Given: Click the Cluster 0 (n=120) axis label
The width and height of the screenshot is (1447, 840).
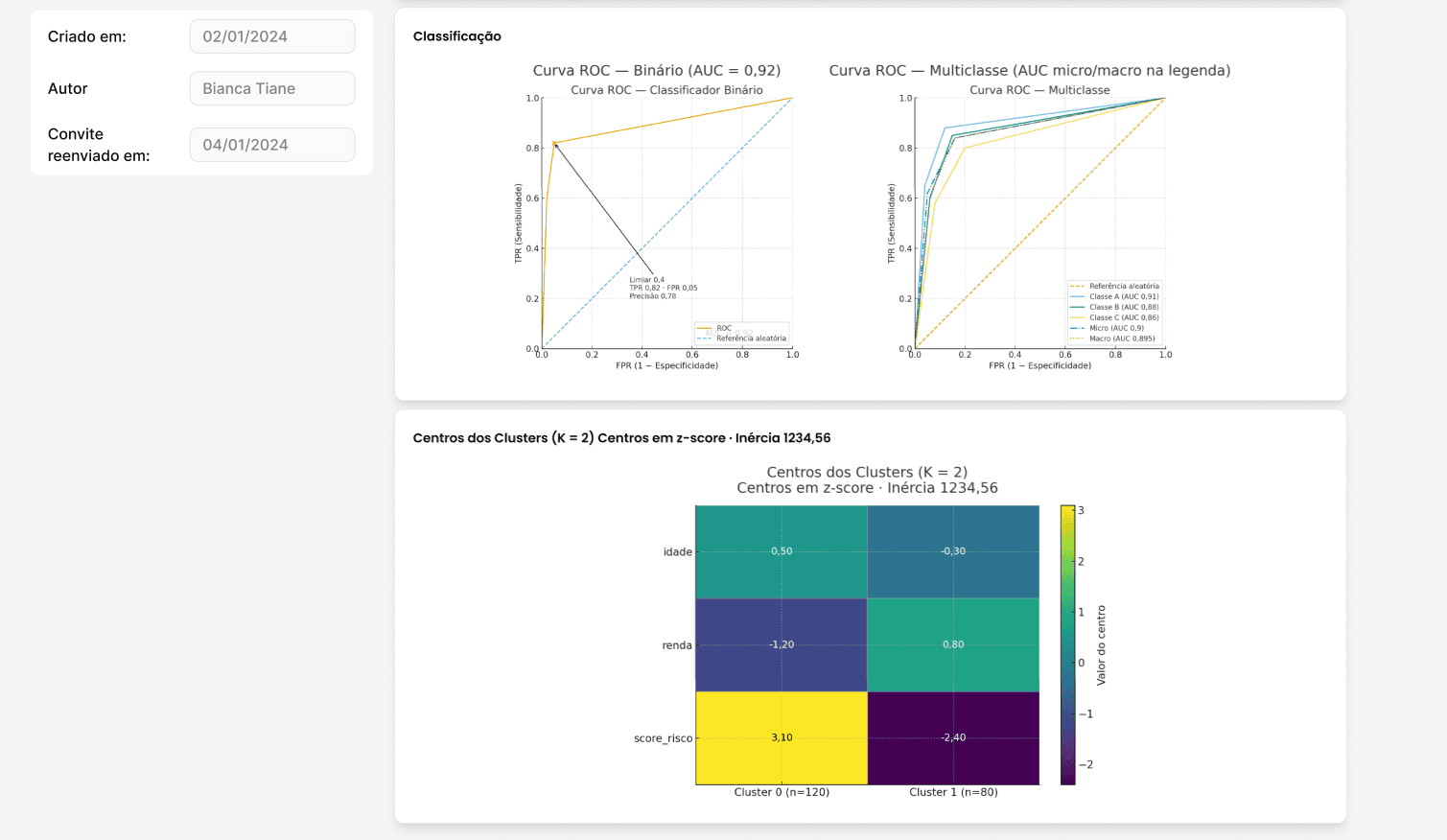Looking at the screenshot, I should point(780,792).
